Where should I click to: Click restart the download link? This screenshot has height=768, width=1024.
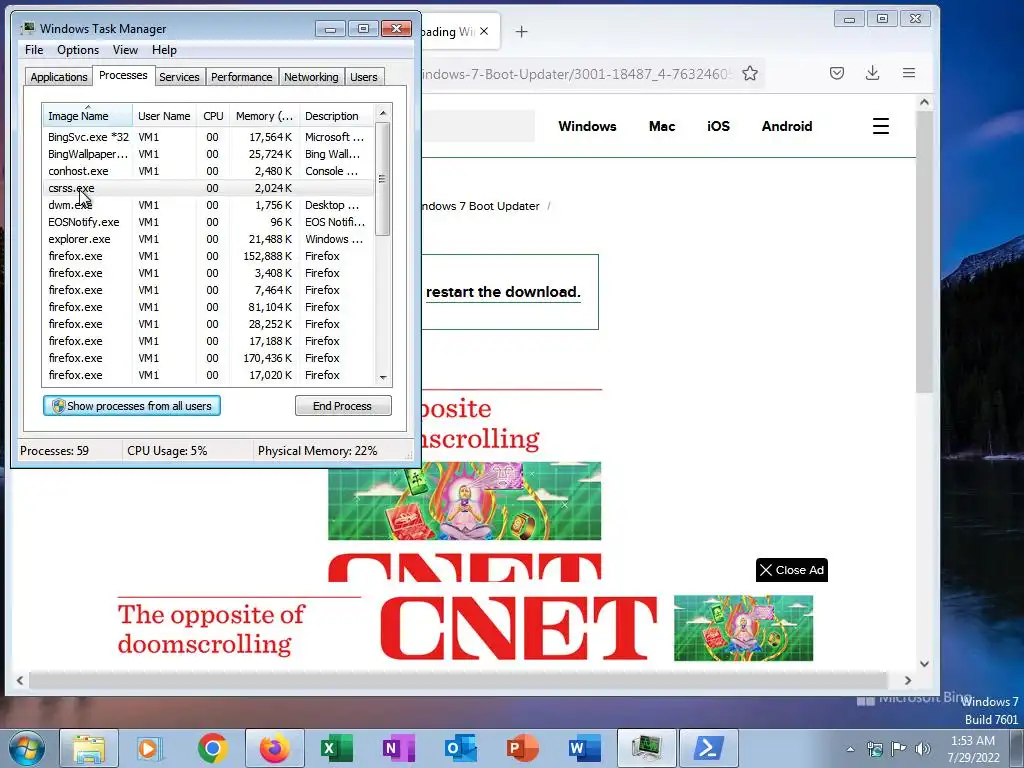(503, 292)
